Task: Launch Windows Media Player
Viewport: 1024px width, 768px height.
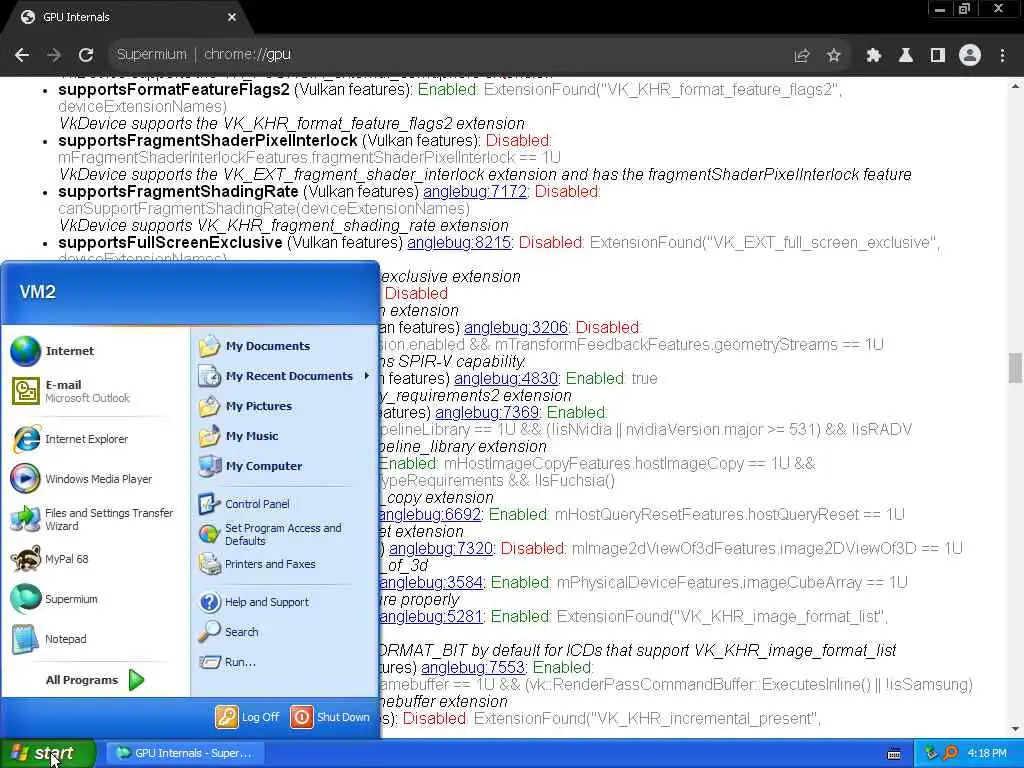Action: tap(95, 479)
